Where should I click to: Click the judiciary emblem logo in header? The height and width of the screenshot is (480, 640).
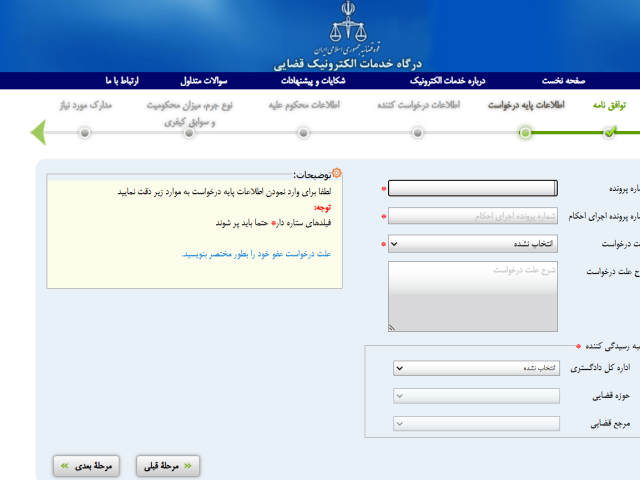(342, 20)
